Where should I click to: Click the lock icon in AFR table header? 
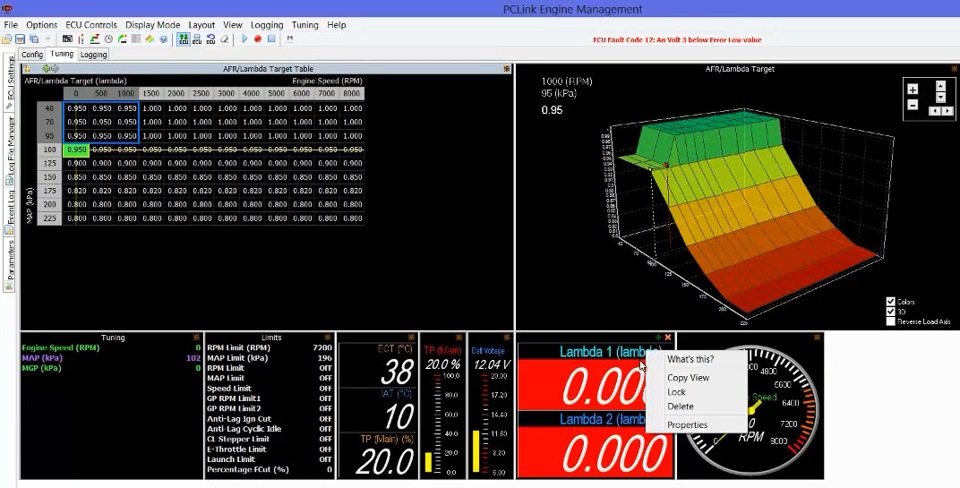[27, 69]
